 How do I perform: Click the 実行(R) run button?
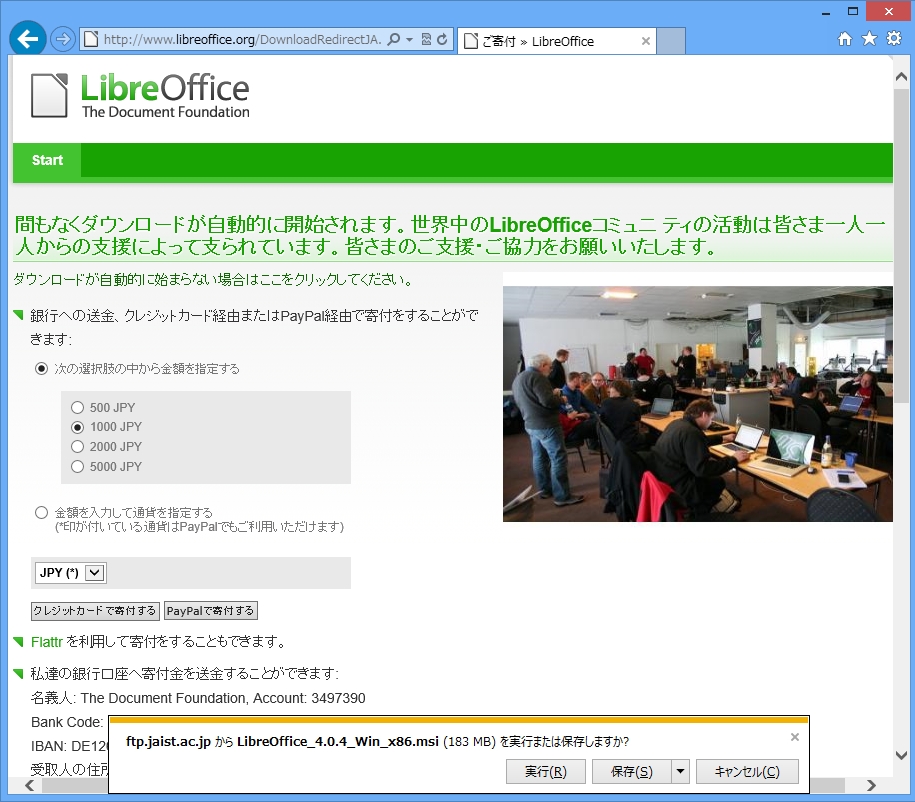pyautogui.click(x=545, y=771)
